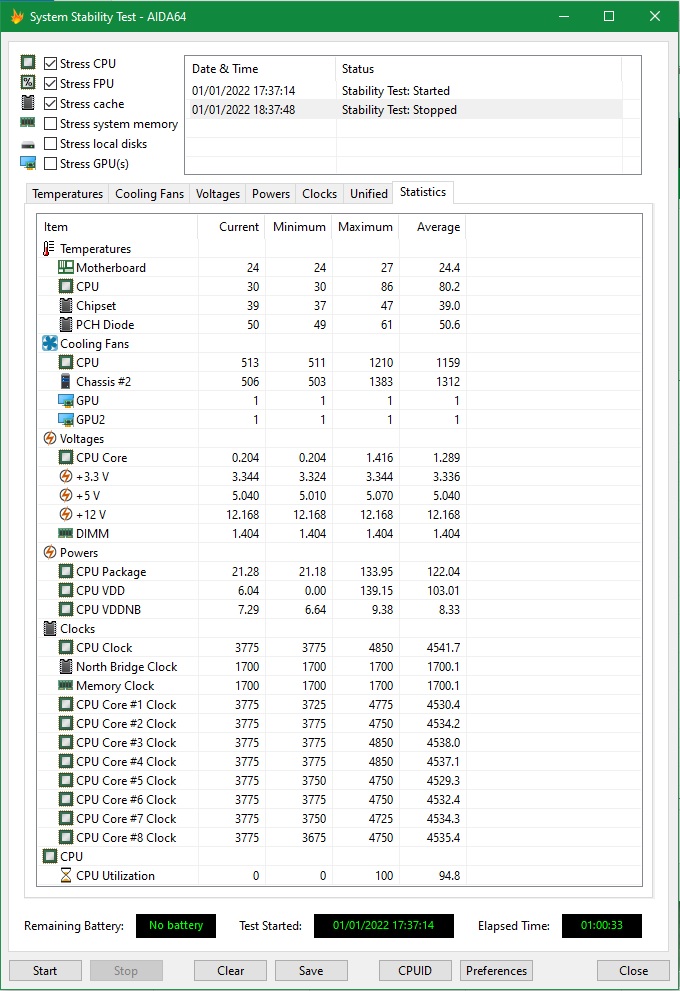Click the Voltages lightning icon
This screenshot has width=680, height=991.
[49, 438]
